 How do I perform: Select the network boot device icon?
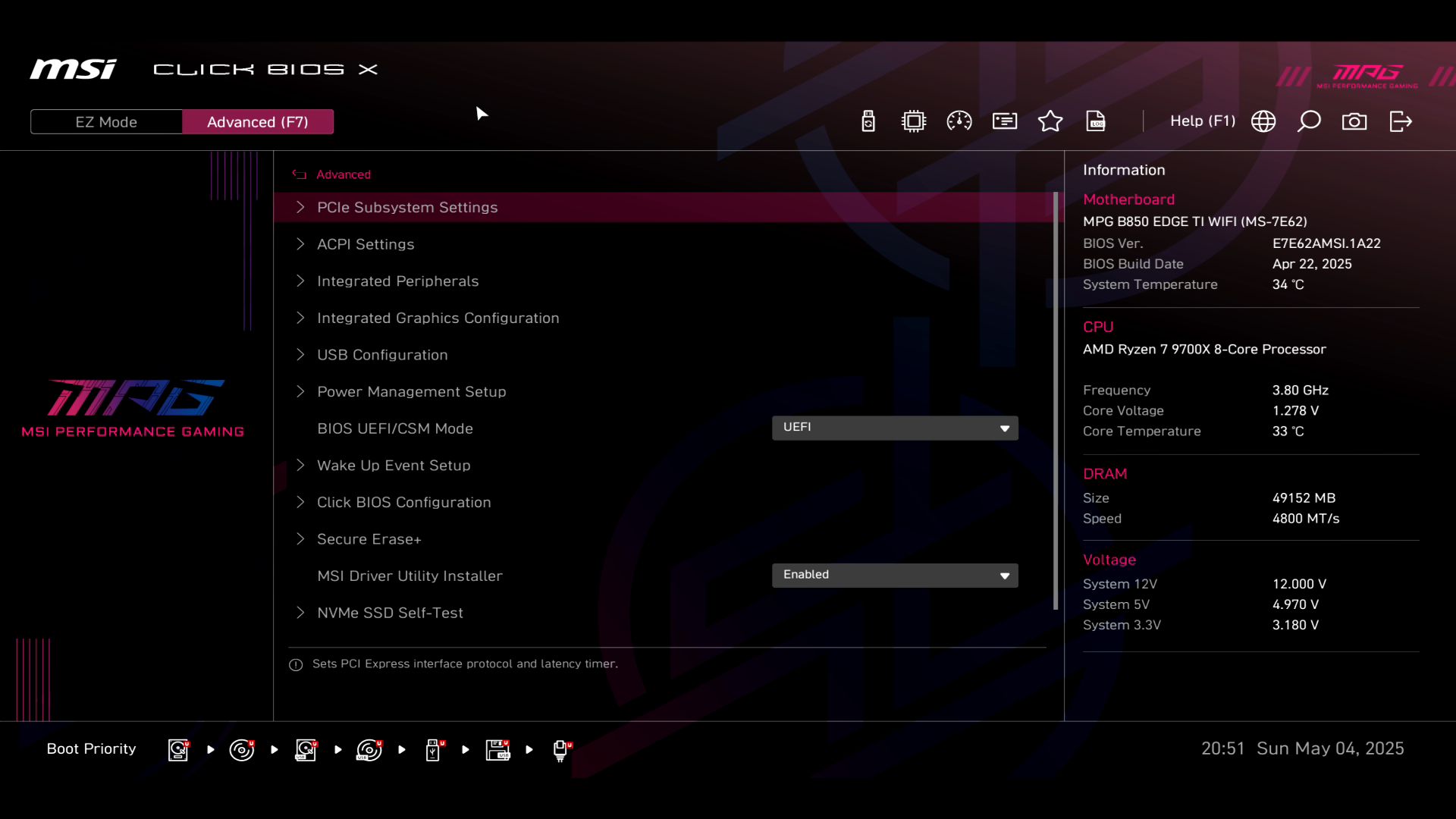click(x=561, y=750)
